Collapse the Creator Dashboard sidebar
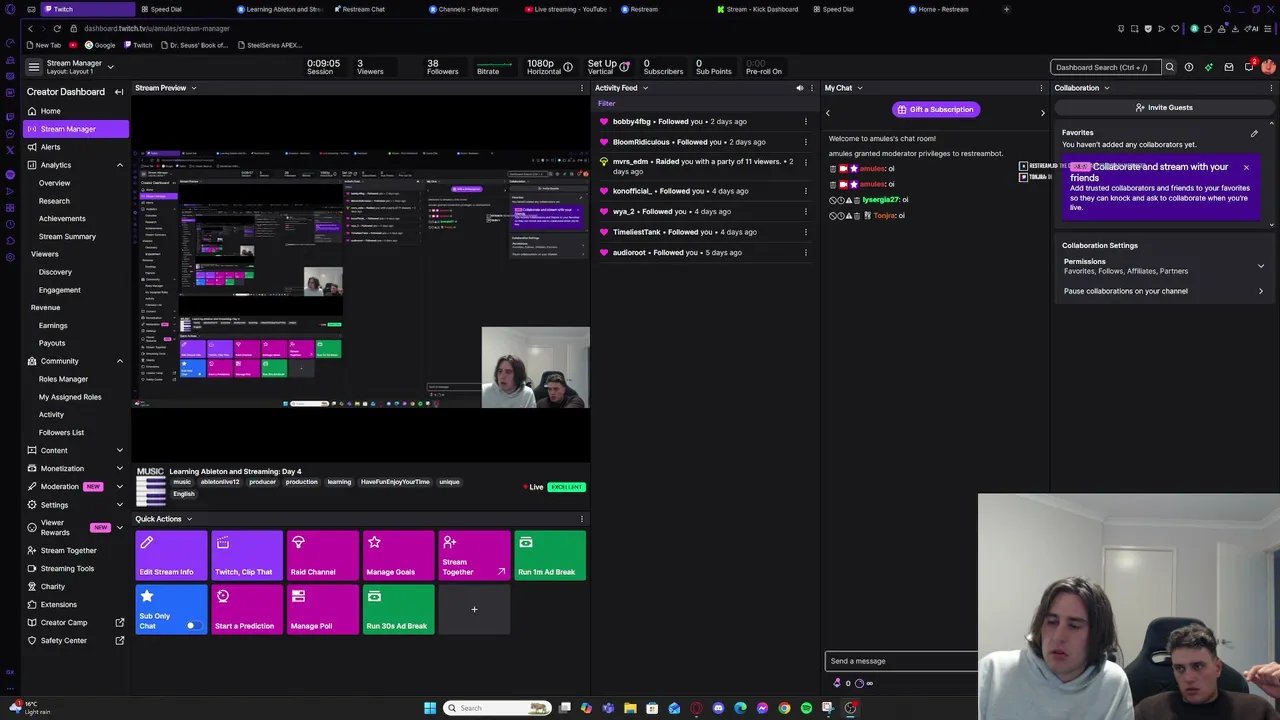The height and width of the screenshot is (720, 1280). 119,92
